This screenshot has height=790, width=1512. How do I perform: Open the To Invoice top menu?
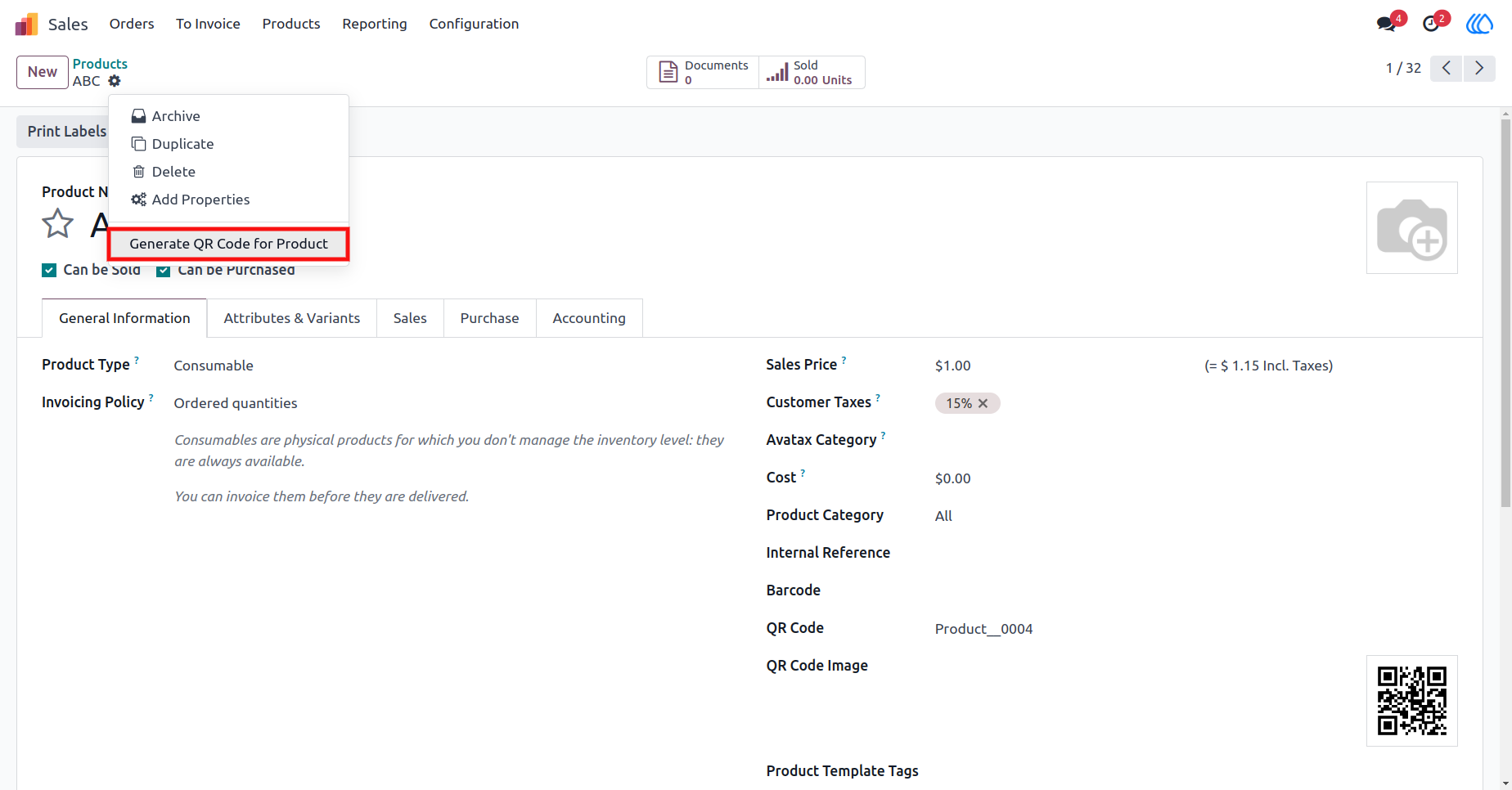click(x=208, y=24)
